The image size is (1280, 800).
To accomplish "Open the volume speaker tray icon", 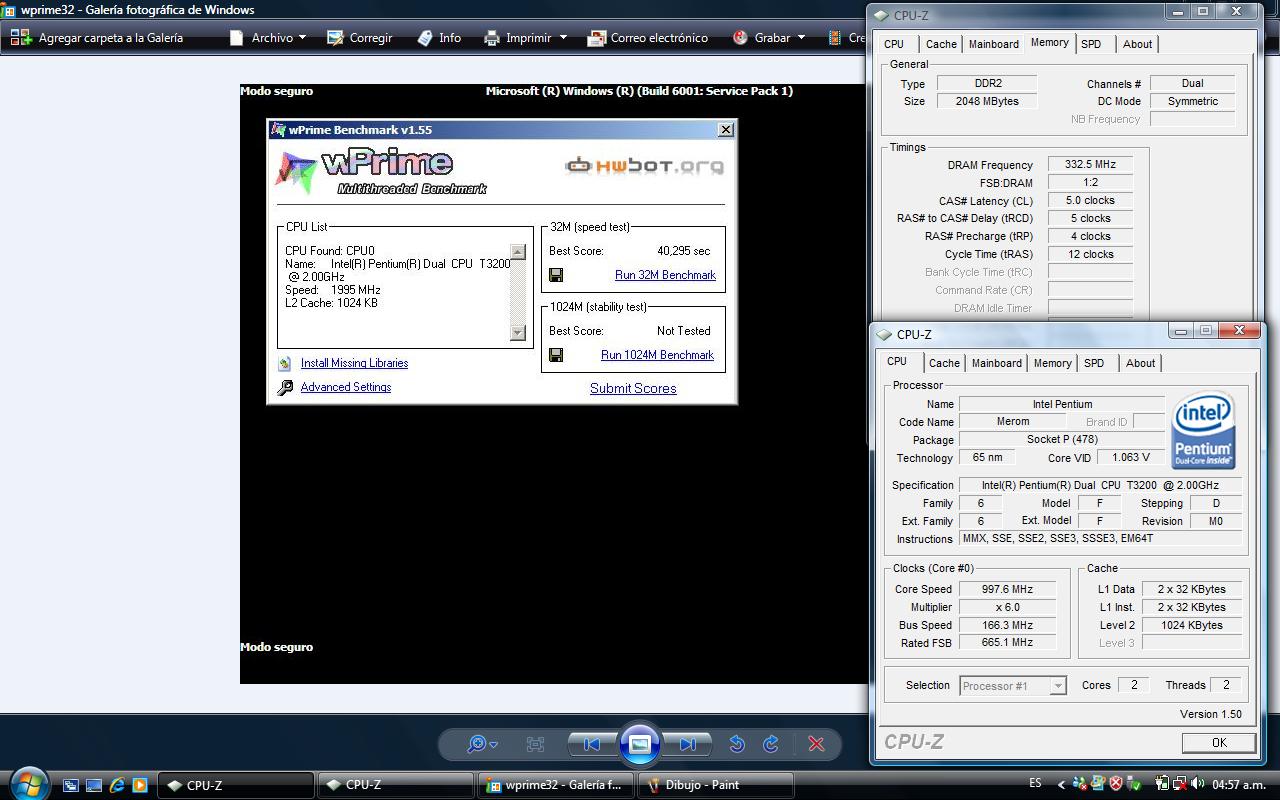I will pos(1197,785).
